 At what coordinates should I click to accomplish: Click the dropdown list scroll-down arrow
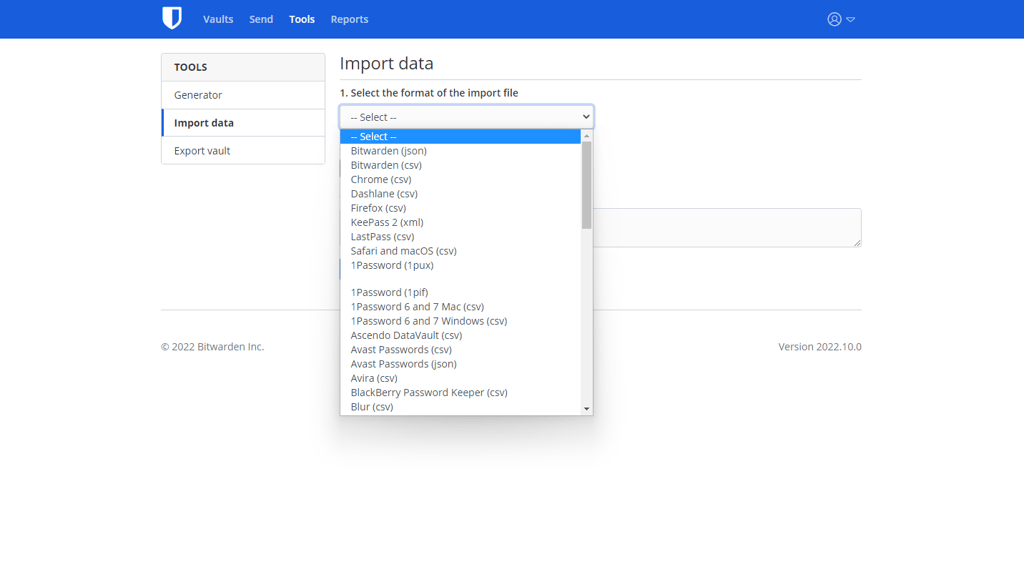tap(586, 409)
